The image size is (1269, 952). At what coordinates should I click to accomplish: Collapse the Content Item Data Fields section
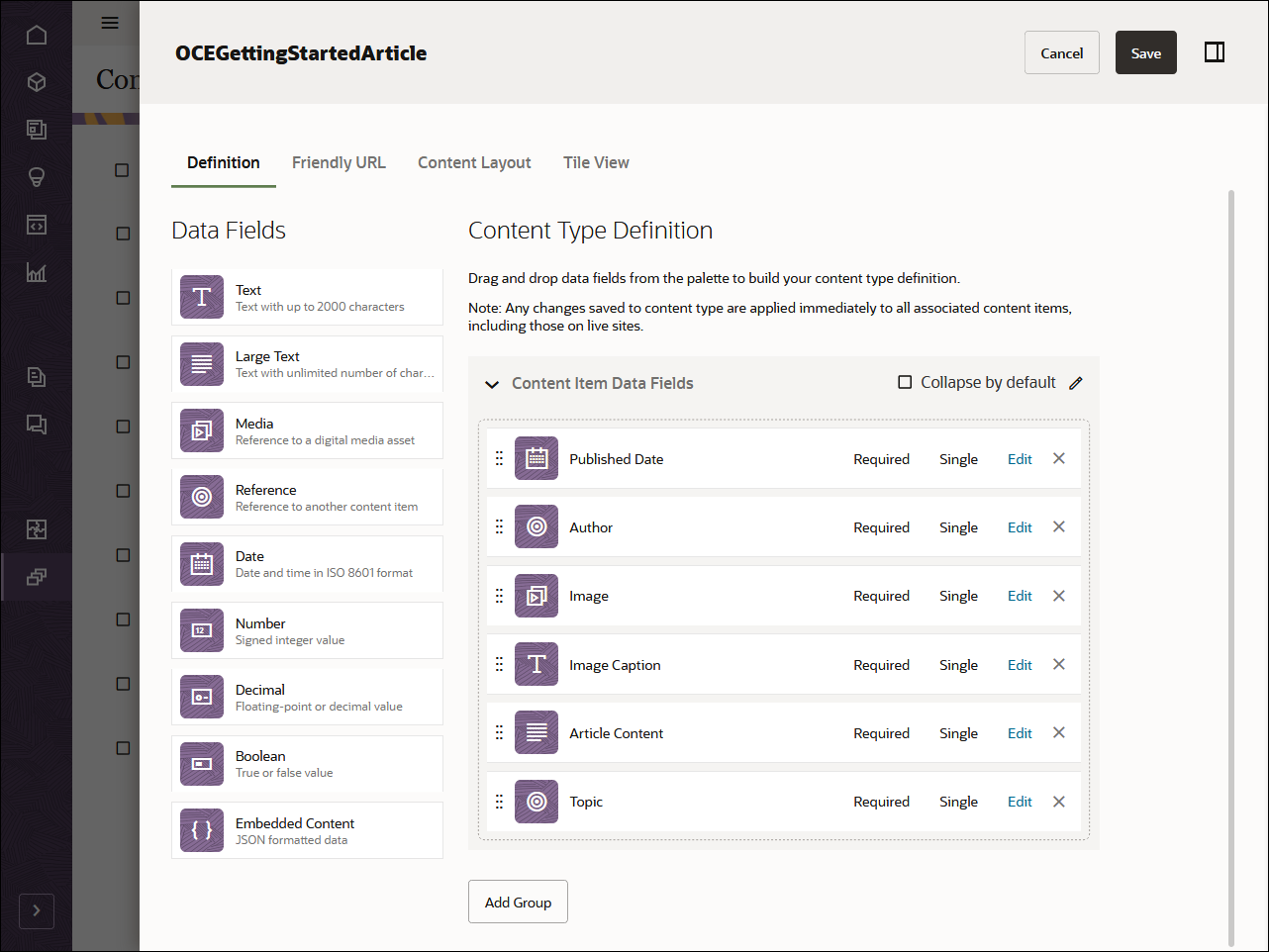point(492,383)
